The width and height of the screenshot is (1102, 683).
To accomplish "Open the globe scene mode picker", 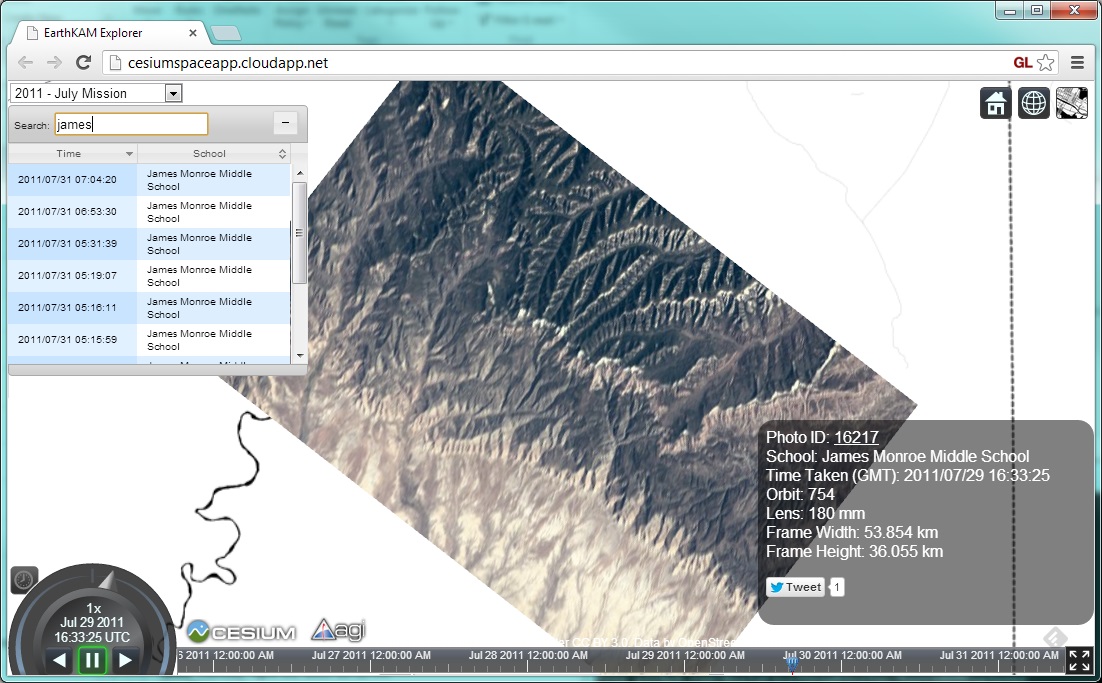I will pyautogui.click(x=1033, y=103).
